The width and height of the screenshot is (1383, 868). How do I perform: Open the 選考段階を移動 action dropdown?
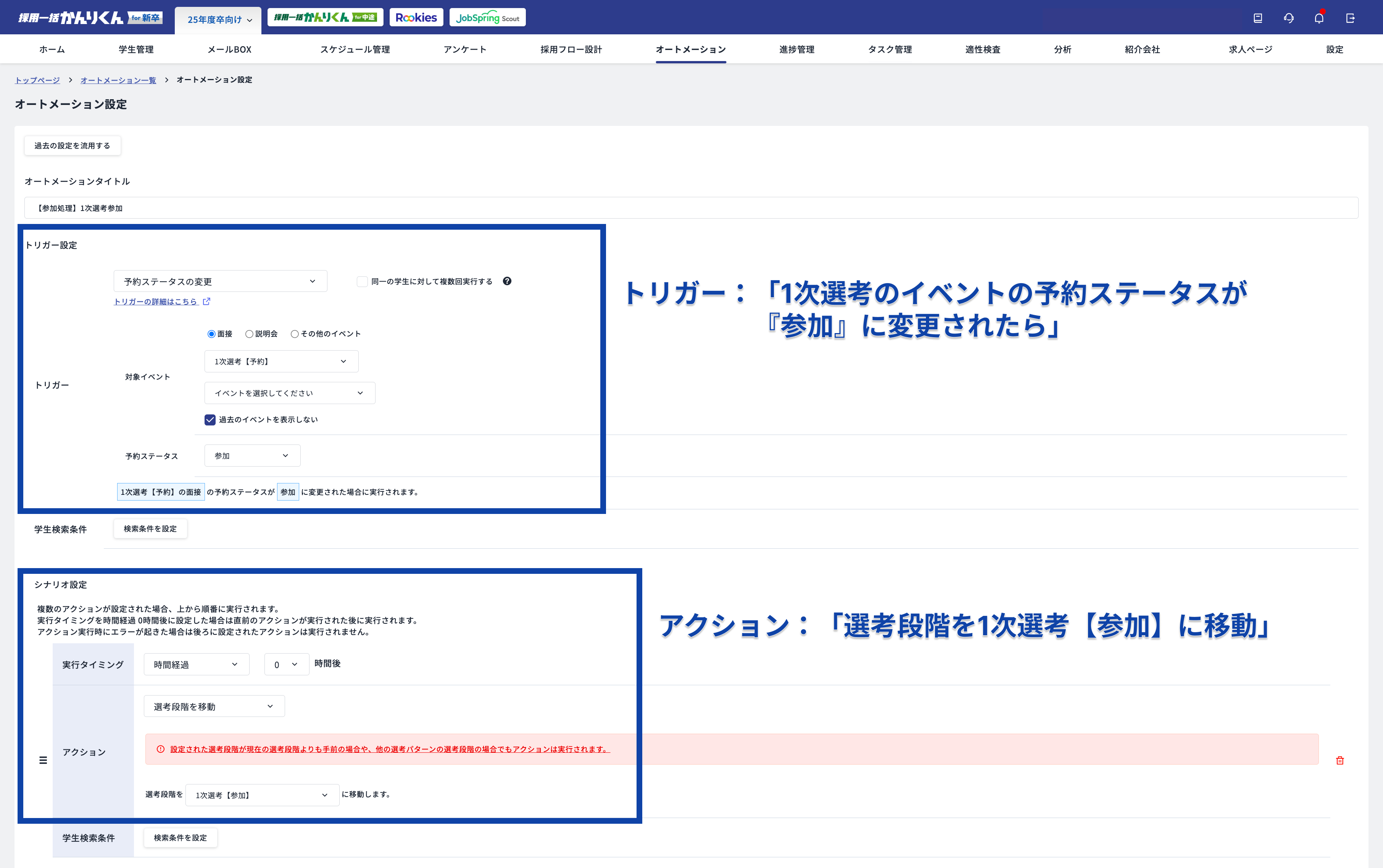(214, 706)
